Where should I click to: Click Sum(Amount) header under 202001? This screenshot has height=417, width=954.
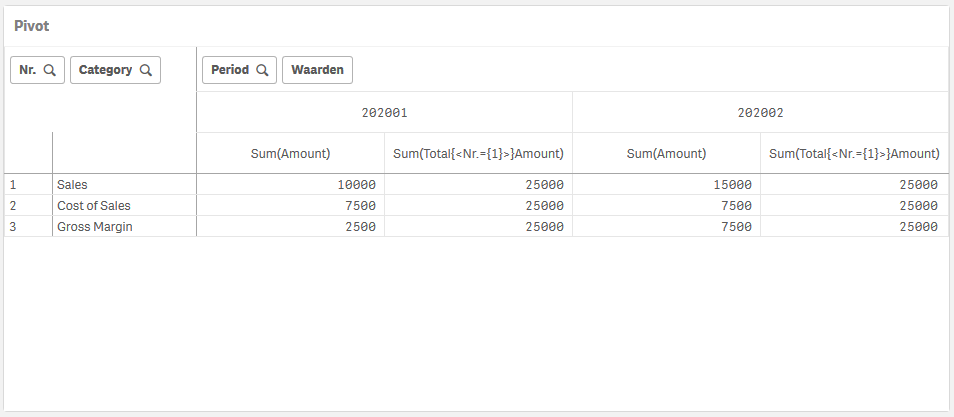coord(291,153)
